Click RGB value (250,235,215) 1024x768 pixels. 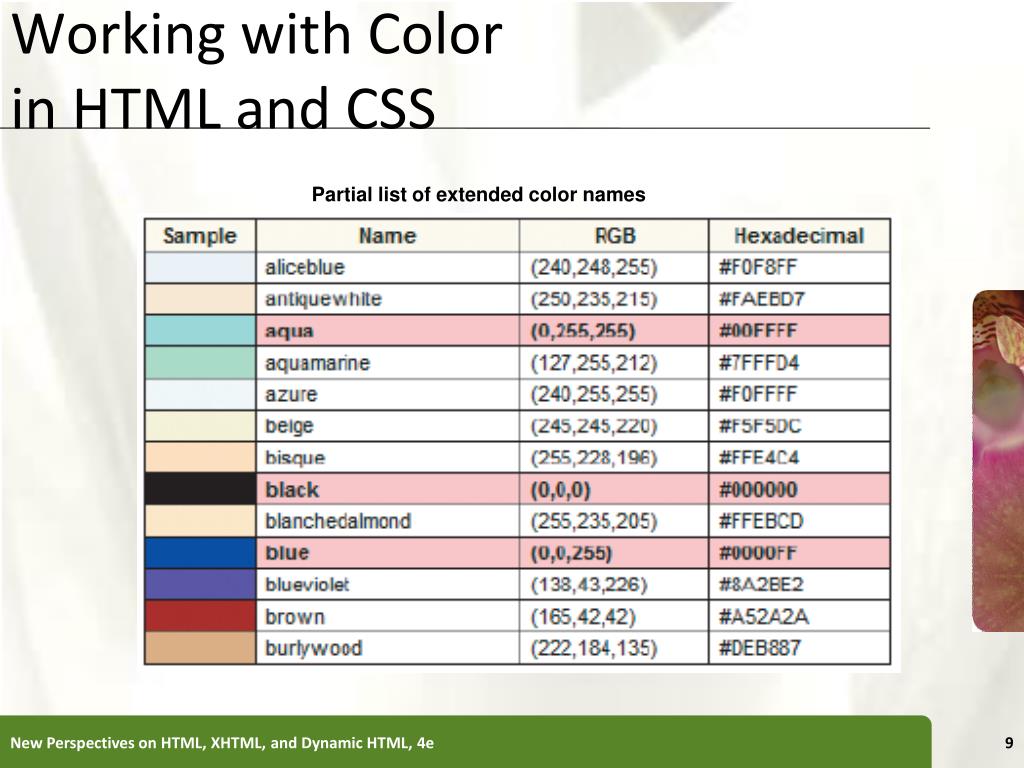(x=594, y=299)
